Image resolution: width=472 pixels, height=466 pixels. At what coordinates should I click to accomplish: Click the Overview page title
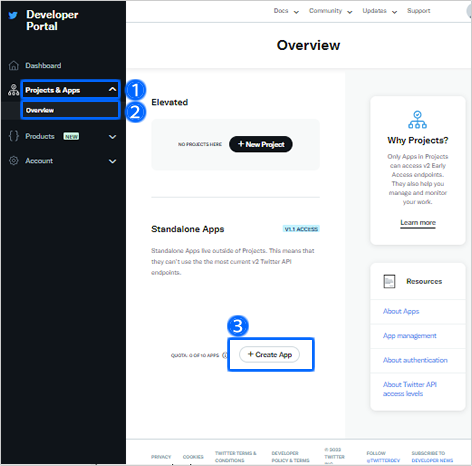pos(308,45)
